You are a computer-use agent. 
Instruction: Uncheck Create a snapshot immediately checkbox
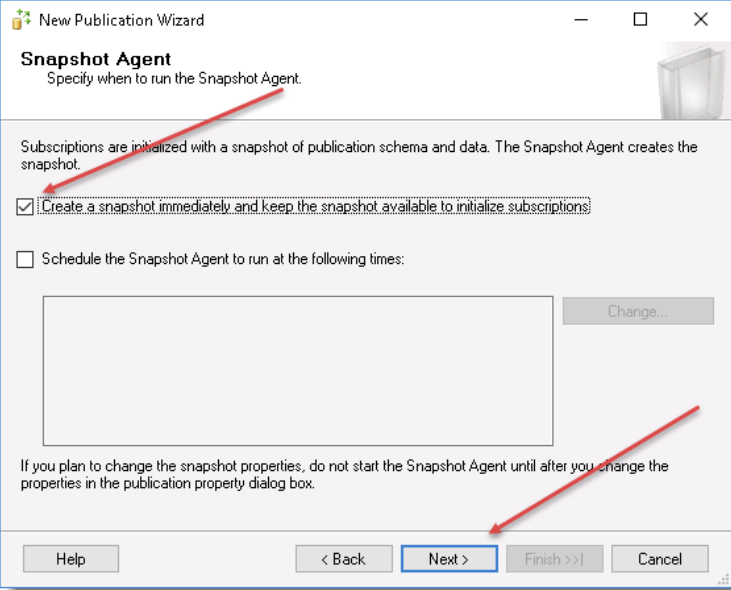point(25,206)
